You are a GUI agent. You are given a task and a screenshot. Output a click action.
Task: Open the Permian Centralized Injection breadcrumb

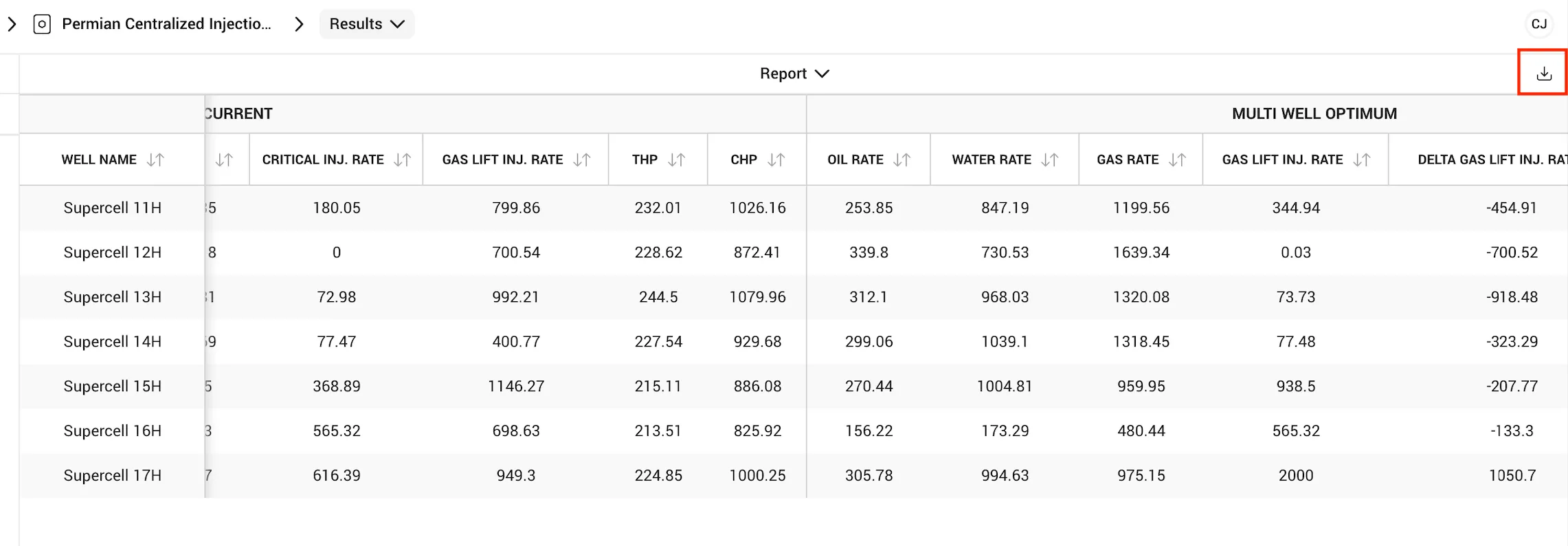pyautogui.click(x=166, y=24)
